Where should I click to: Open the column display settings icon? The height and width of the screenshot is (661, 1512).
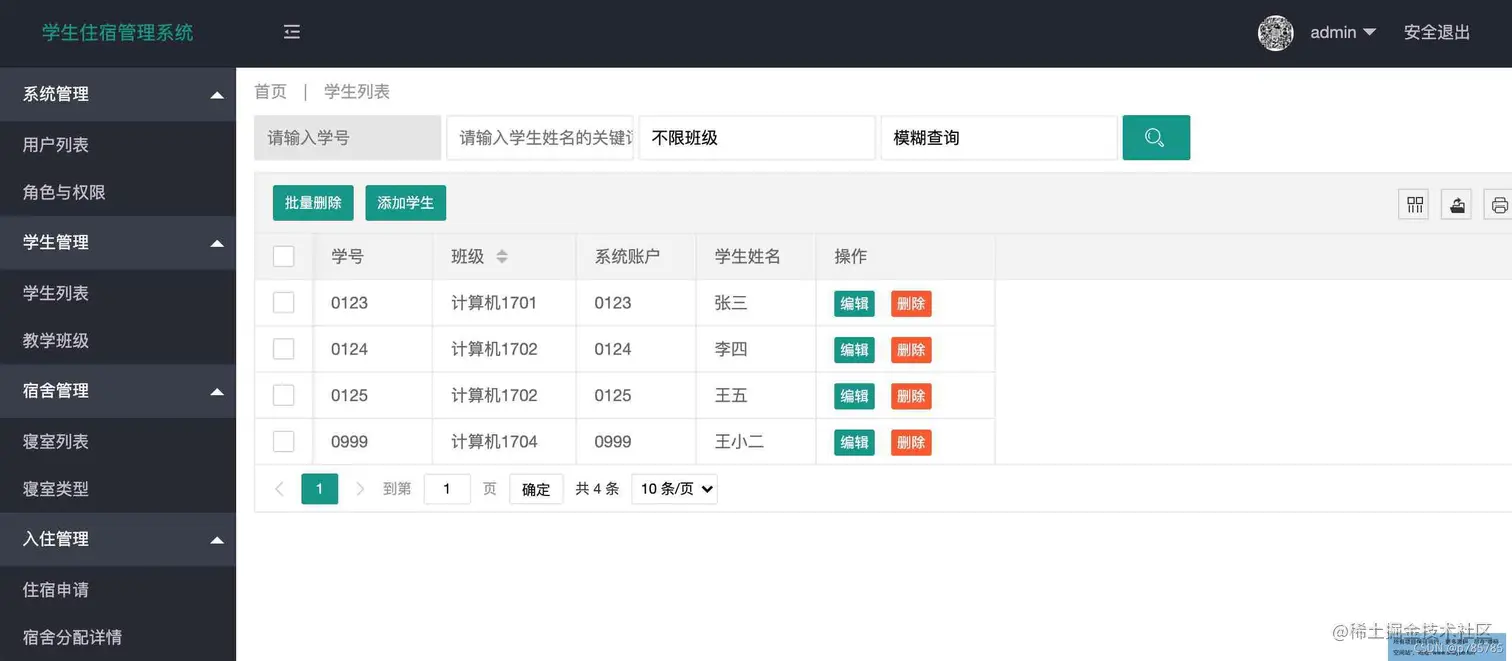(1413, 203)
